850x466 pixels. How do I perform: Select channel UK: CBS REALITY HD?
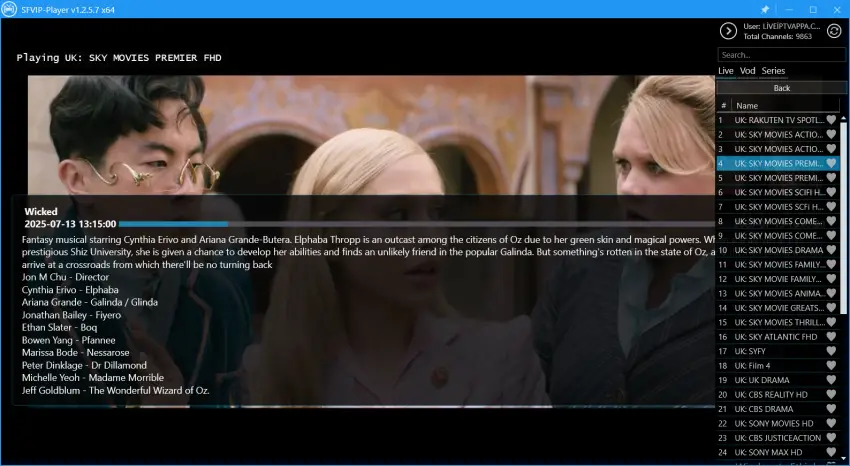[x=778, y=394]
